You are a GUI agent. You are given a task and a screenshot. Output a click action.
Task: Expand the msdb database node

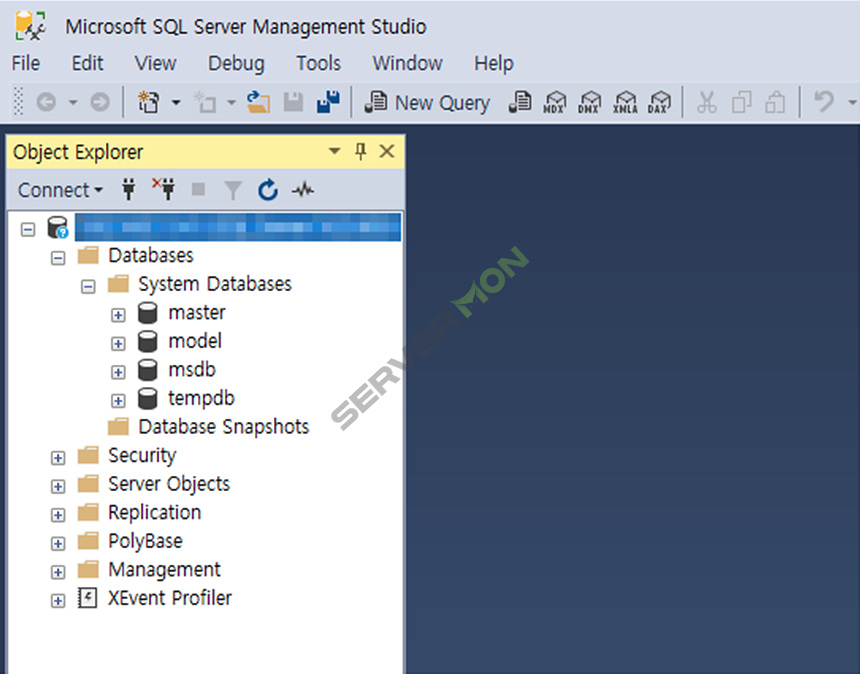click(x=118, y=372)
